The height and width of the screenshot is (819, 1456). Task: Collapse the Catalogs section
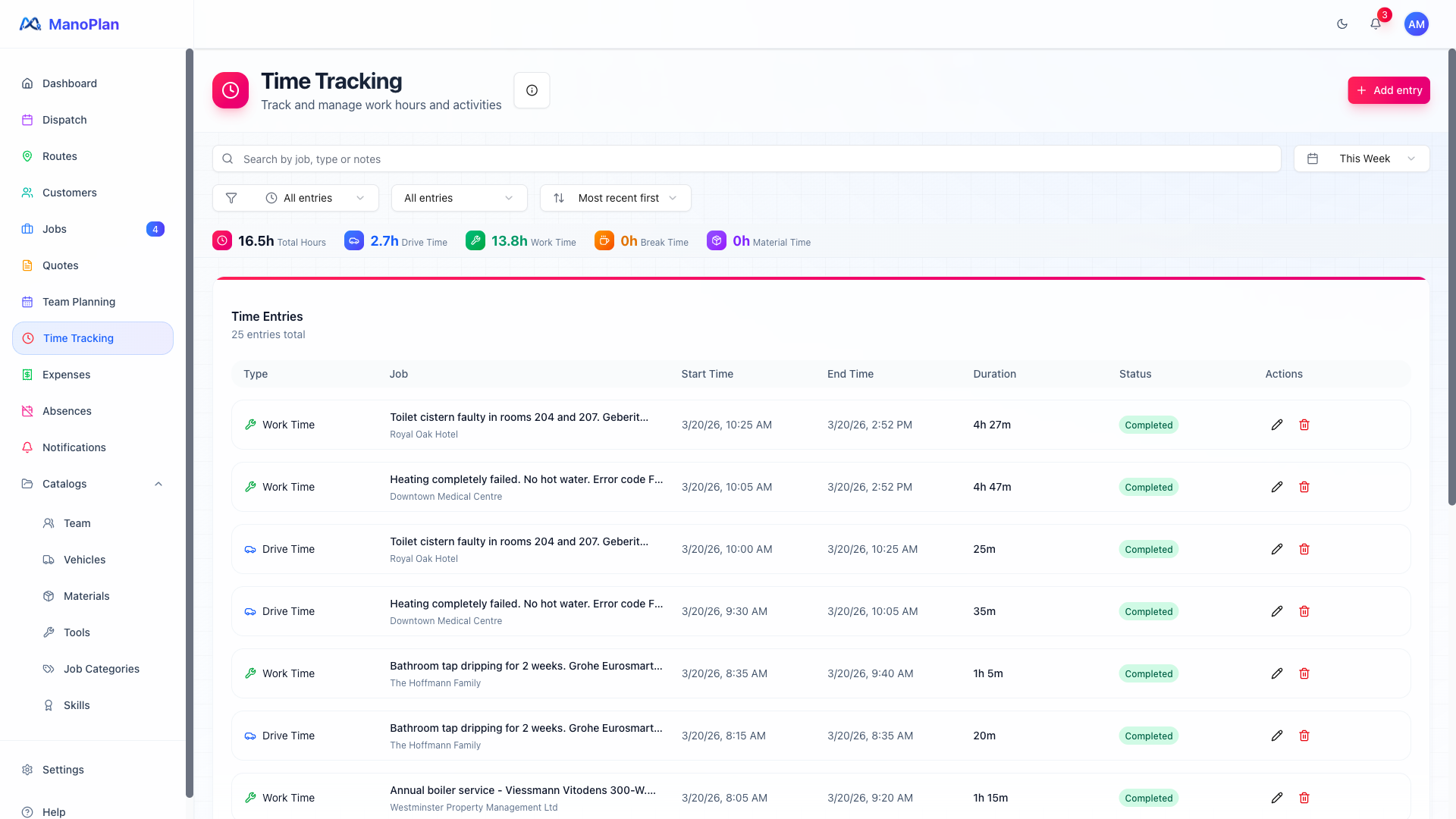click(x=158, y=484)
